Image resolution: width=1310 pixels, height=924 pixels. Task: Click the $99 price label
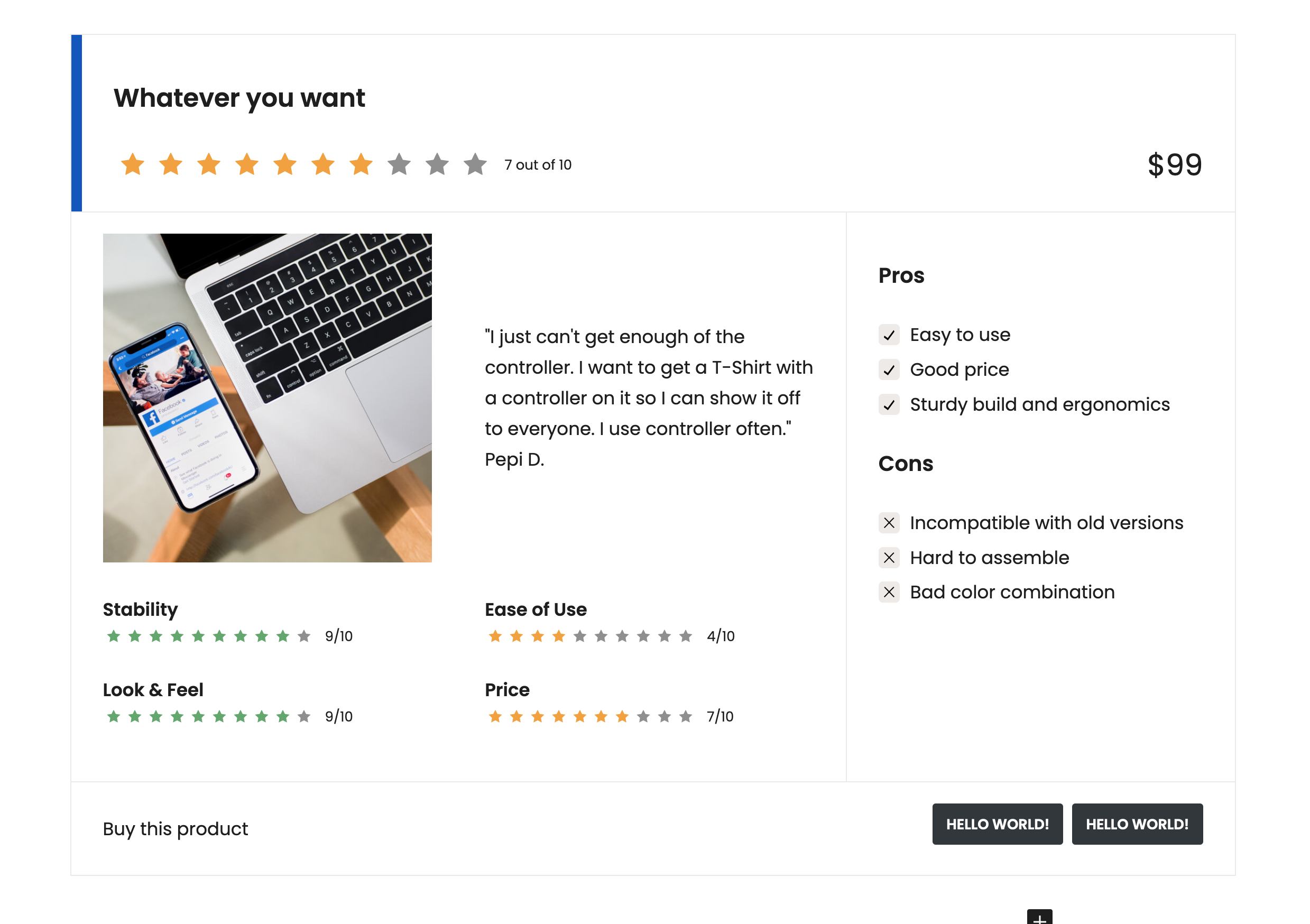pyautogui.click(x=1174, y=165)
